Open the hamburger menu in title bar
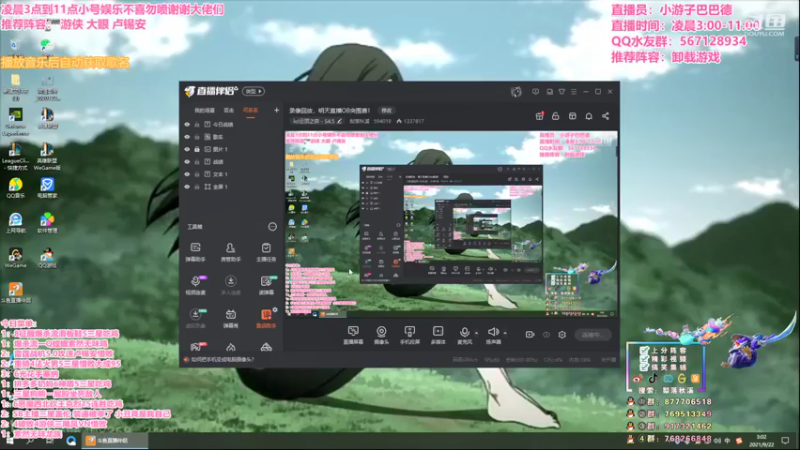This screenshot has height=450, width=800. coord(573,91)
